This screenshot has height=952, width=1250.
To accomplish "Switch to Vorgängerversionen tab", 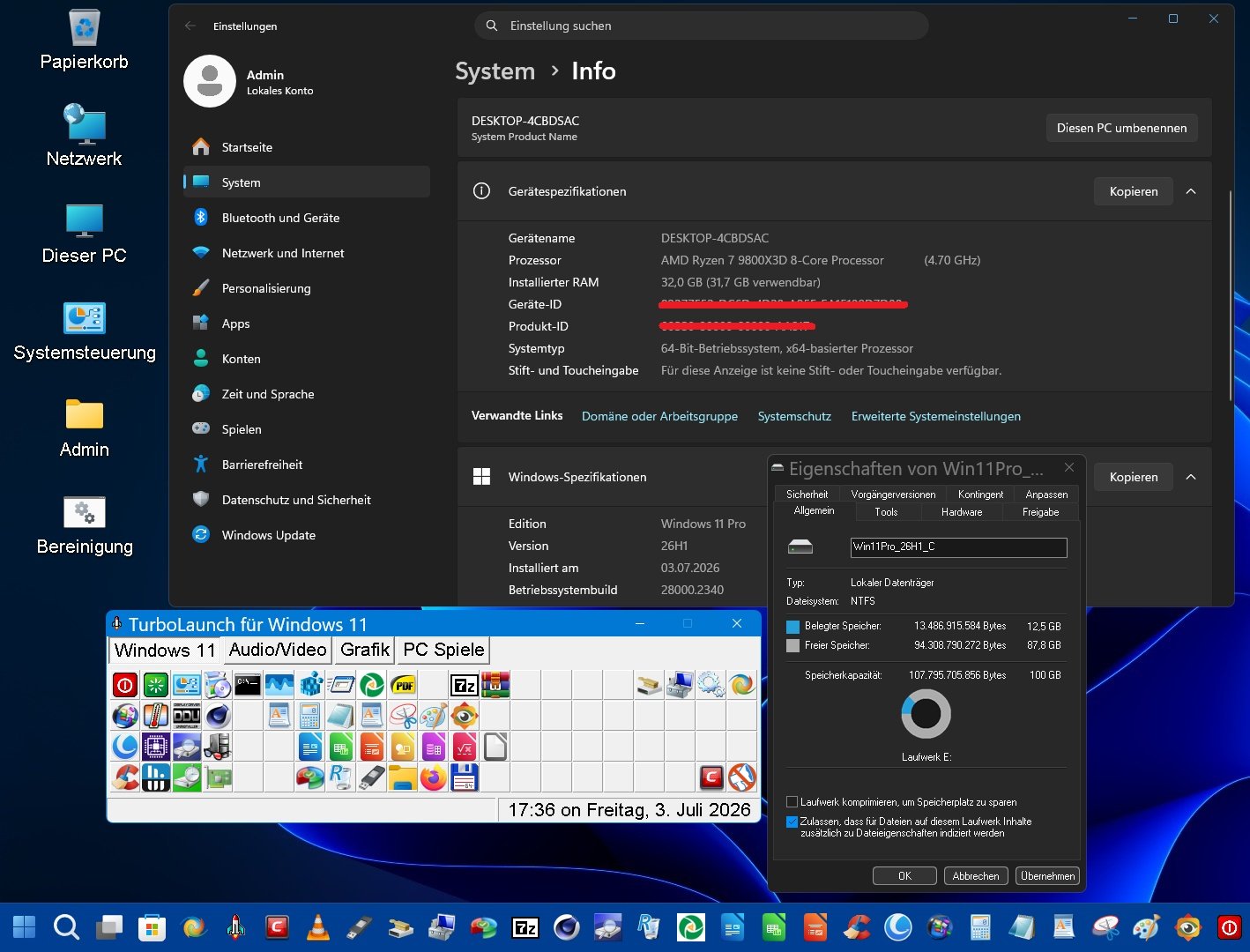I will tap(893, 495).
